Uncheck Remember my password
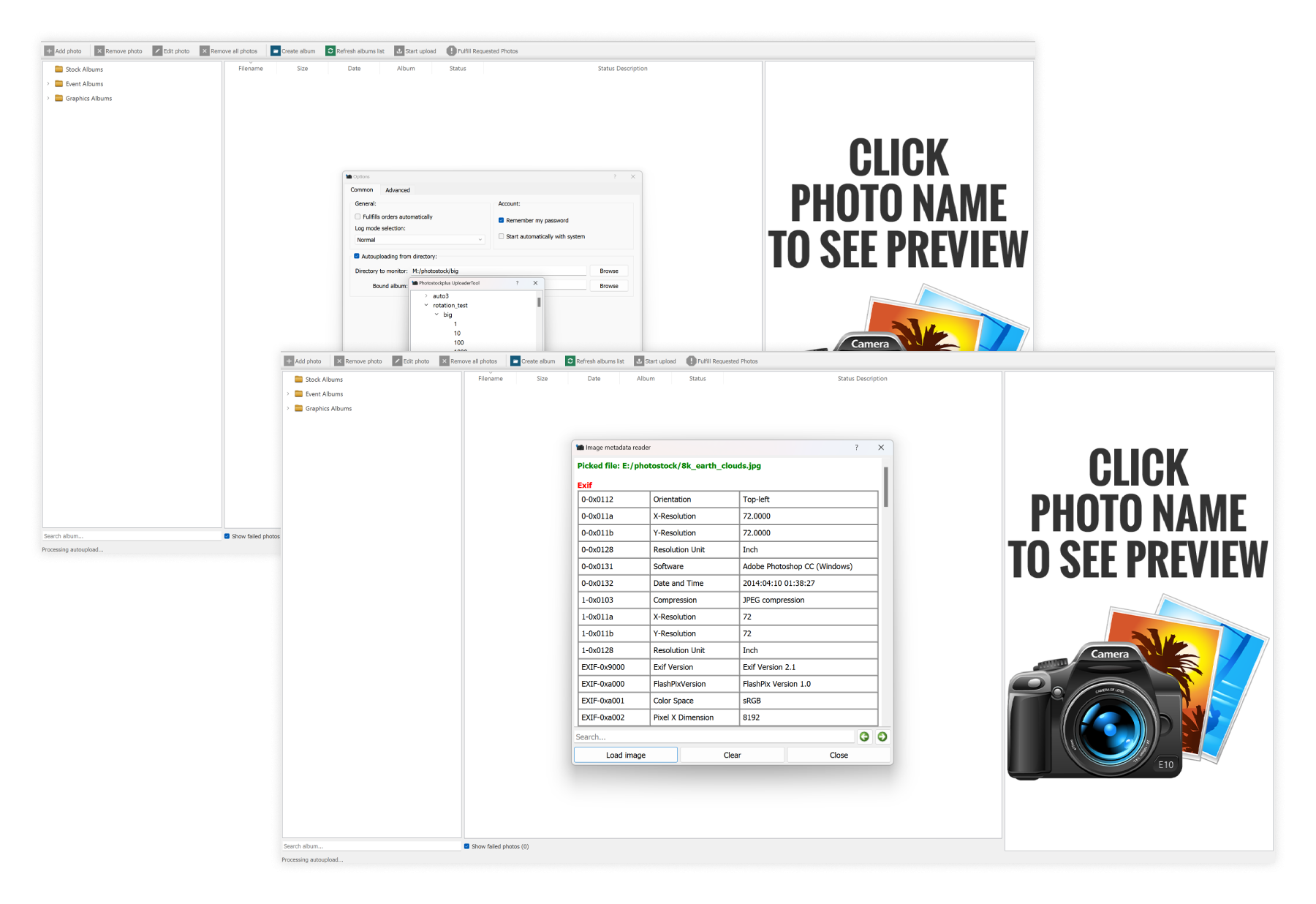1316x904 pixels. tap(501, 220)
